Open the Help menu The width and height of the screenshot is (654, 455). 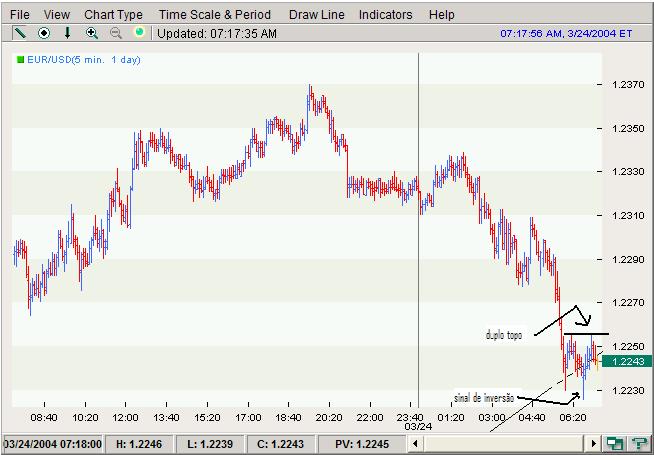[441, 15]
